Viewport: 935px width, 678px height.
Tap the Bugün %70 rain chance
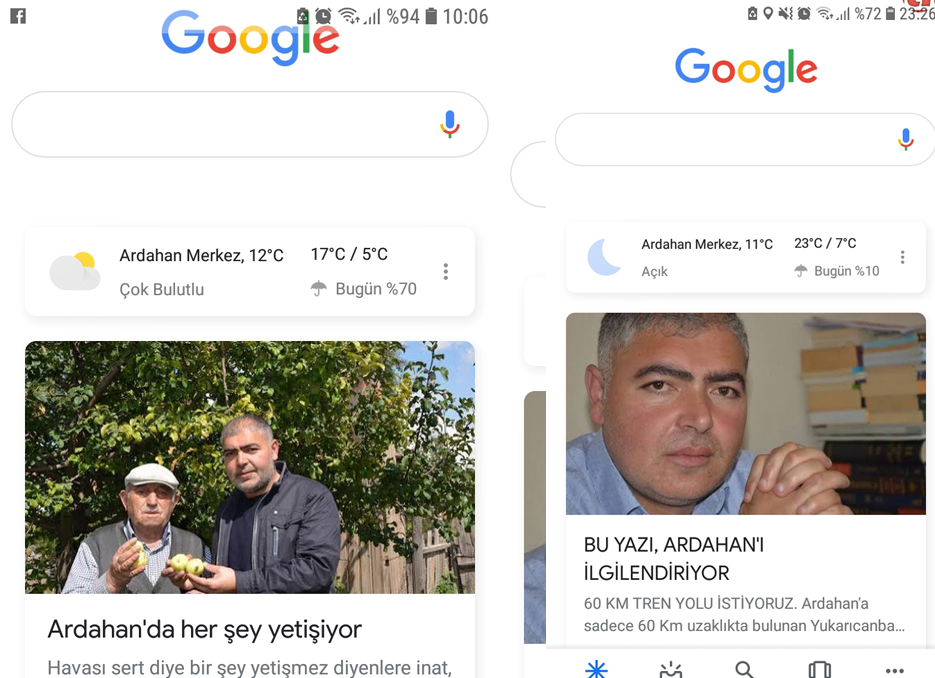[364, 289]
